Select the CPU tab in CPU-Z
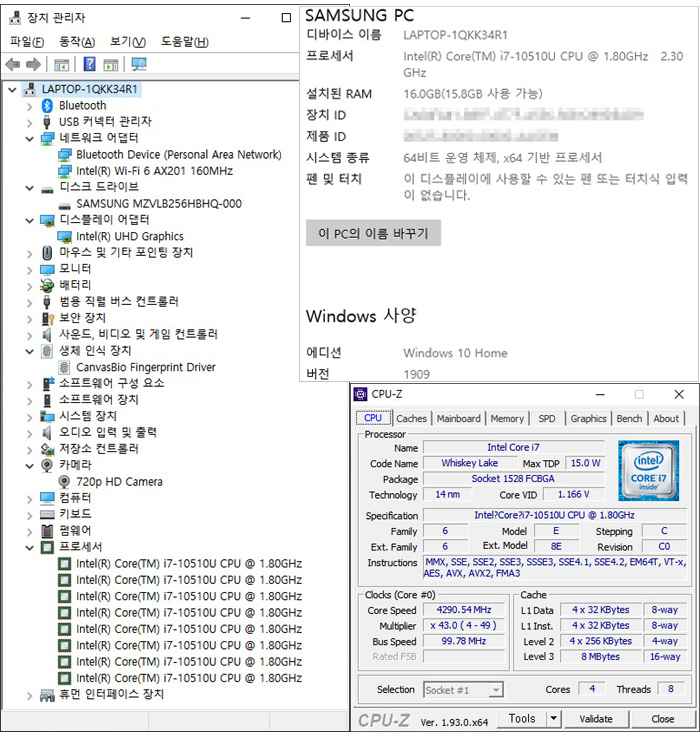The width and height of the screenshot is (700, 736). (x=373, y=417)
